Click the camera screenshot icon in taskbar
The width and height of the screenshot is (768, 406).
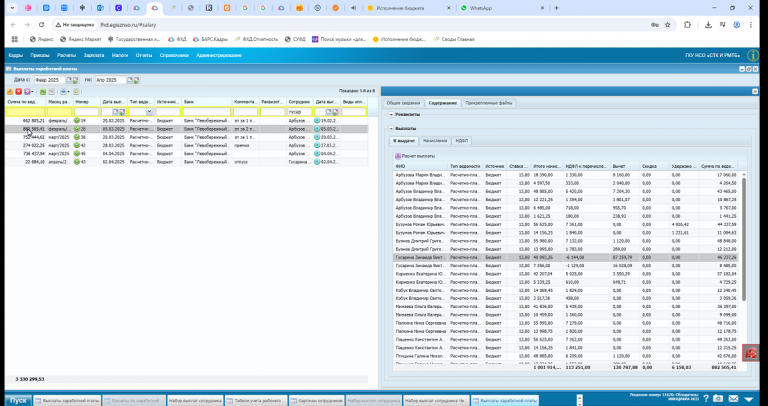[718, 399]
